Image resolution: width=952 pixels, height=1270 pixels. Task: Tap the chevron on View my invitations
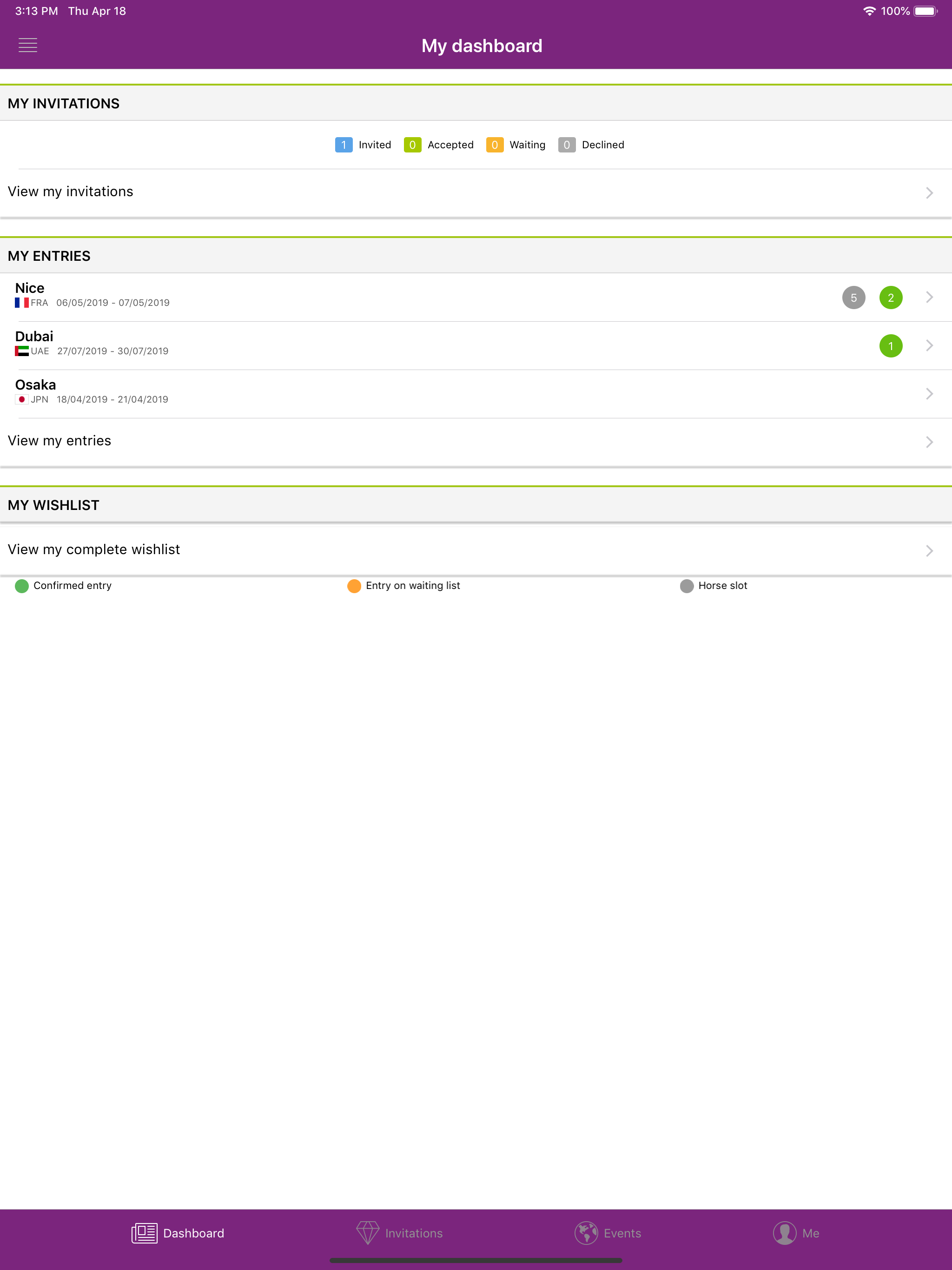929,193
